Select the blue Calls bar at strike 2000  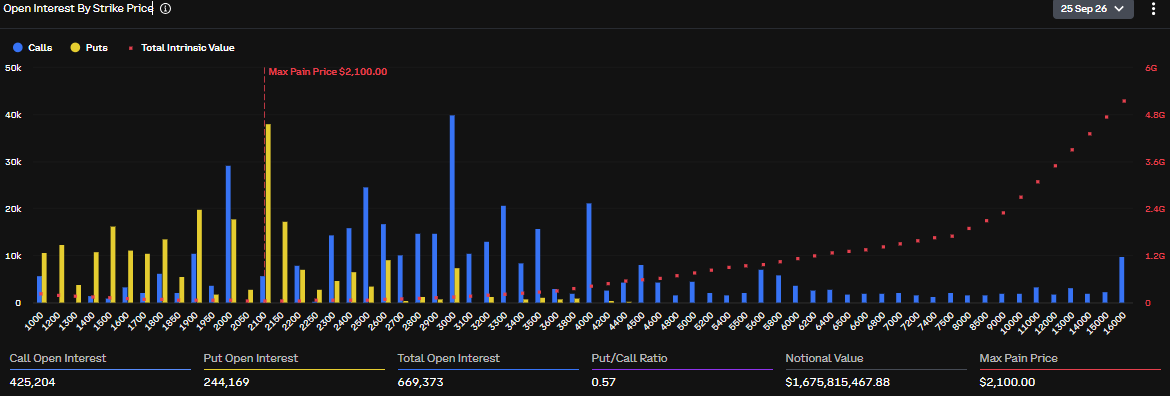tap(228, 234)
